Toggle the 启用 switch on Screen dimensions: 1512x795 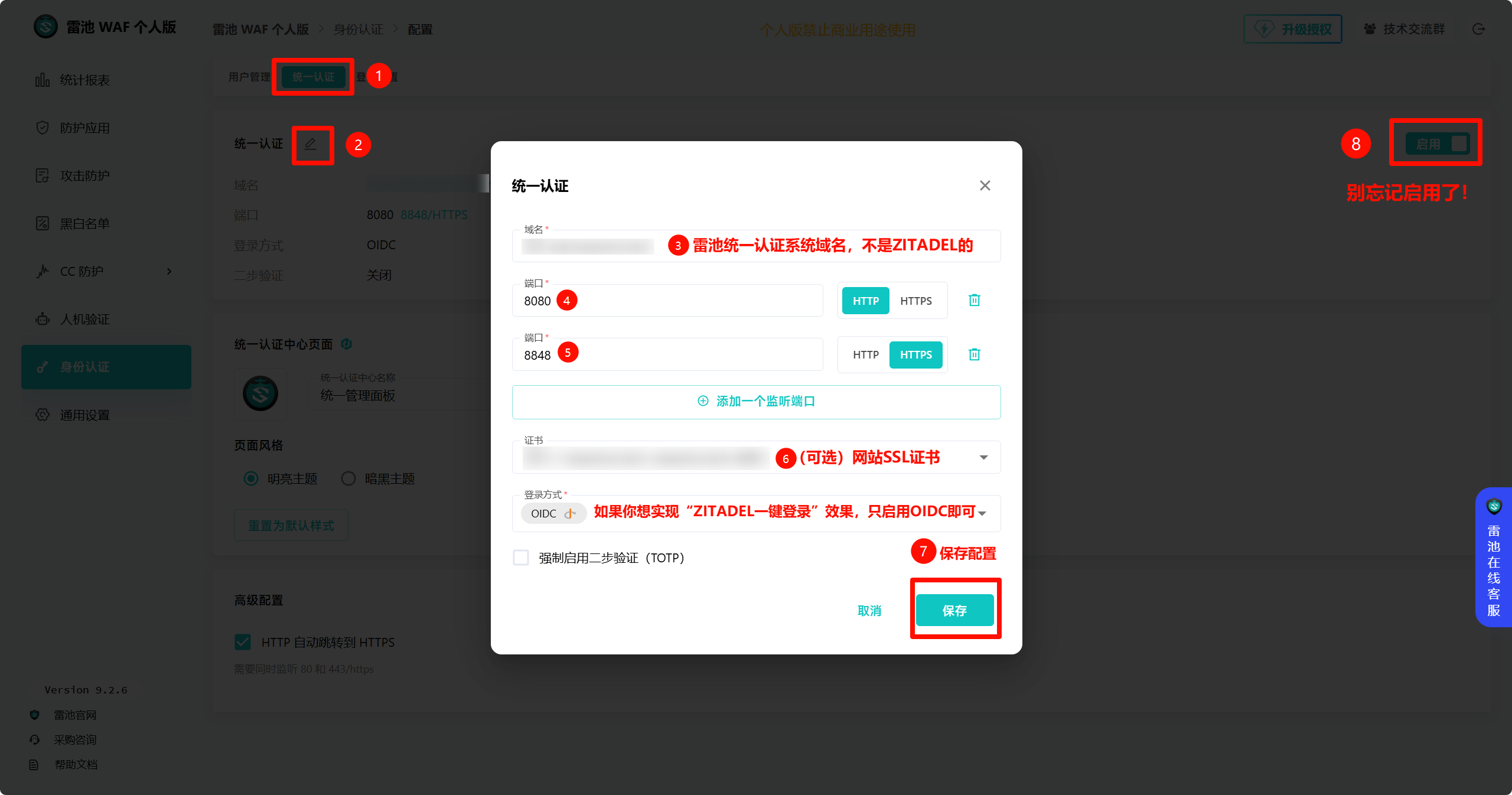(x=1437, y=144)
